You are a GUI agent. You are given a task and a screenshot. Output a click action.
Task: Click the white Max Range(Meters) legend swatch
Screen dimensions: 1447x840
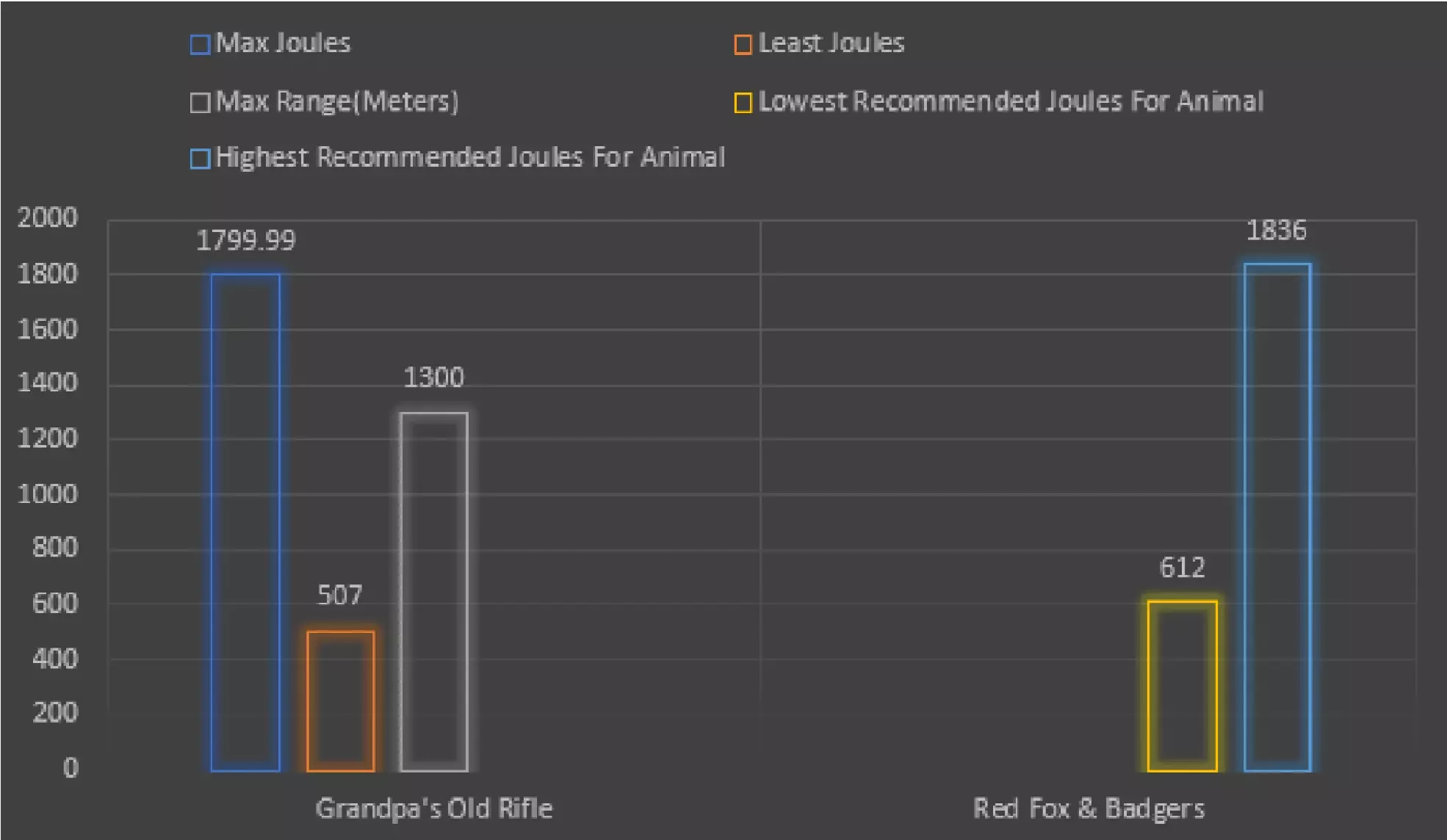pyautogui.click(x=200, y=103)
